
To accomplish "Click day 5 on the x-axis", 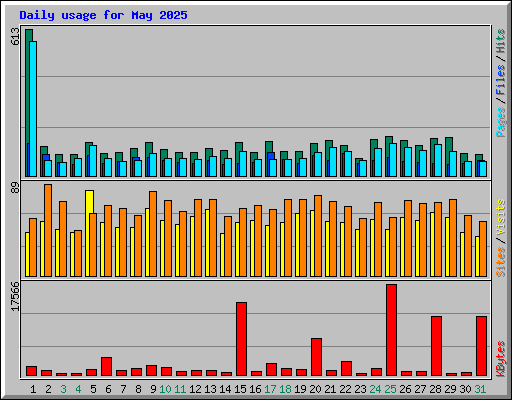I will pos(93,389).
